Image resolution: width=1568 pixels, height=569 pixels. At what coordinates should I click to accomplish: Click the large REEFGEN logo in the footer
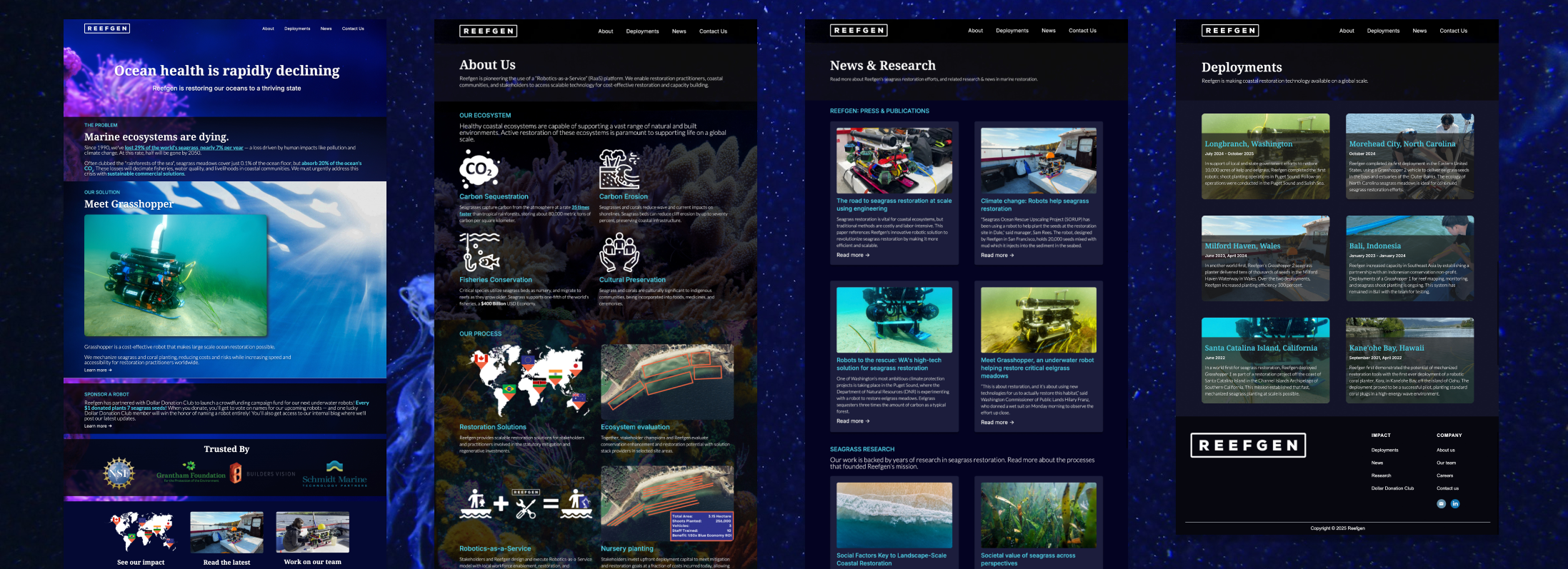1248,445
